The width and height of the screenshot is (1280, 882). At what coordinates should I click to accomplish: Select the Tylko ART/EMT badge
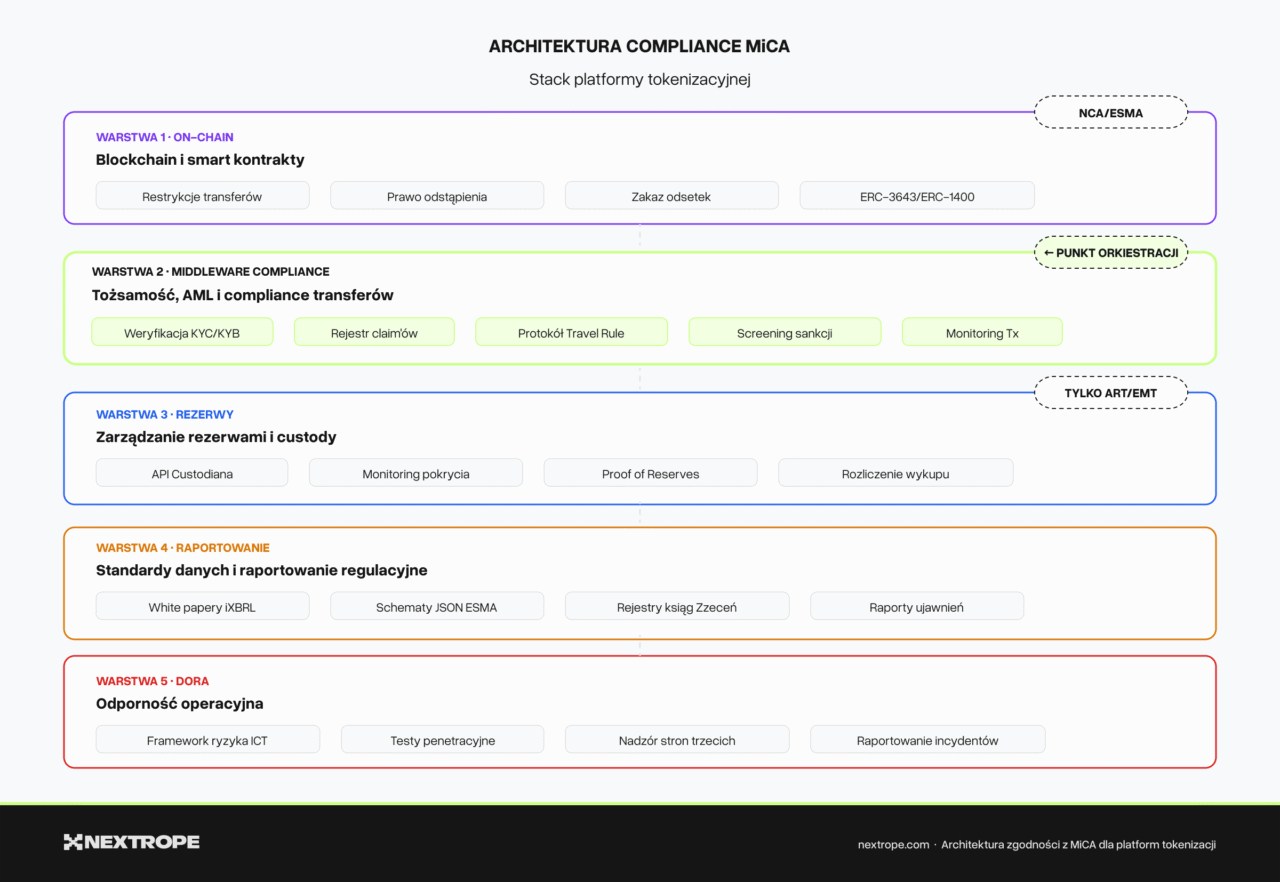1110,393
